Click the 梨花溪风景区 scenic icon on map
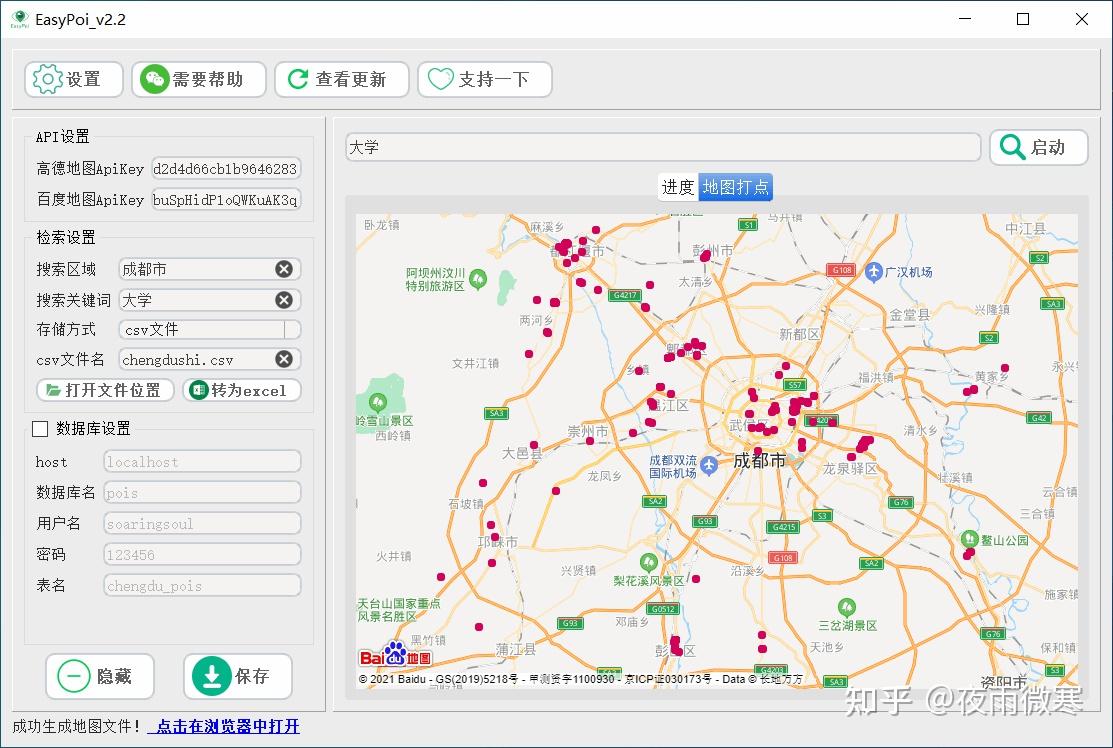 tap(648, 563)
